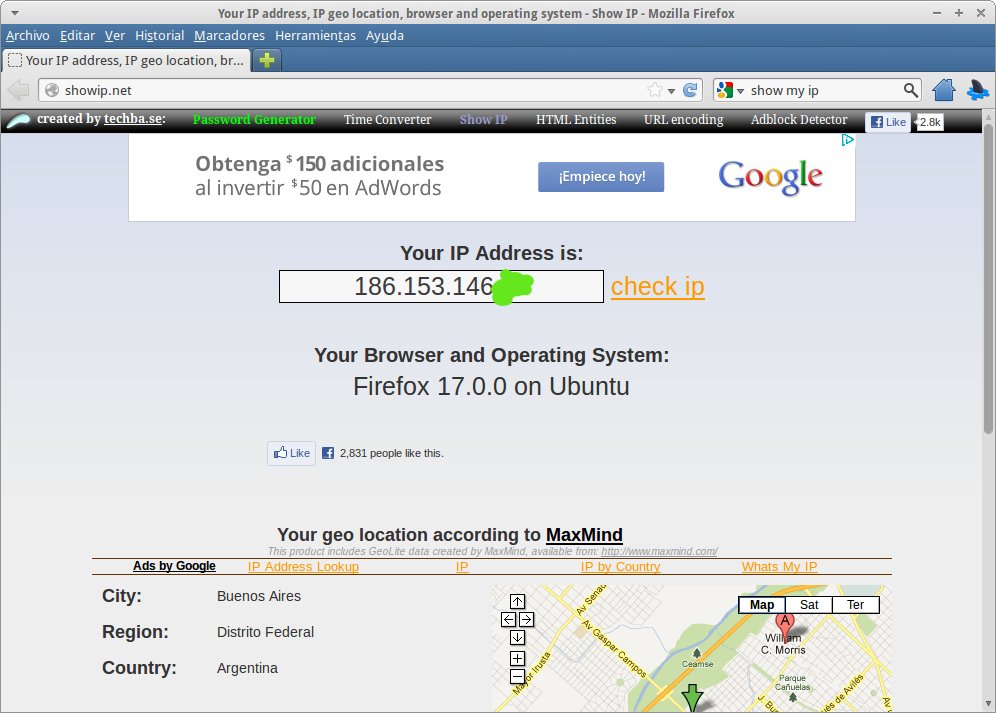The height and width of the screenshot is (713, 996).
Task: Click the red A map marker
Action: coord(785,626)
